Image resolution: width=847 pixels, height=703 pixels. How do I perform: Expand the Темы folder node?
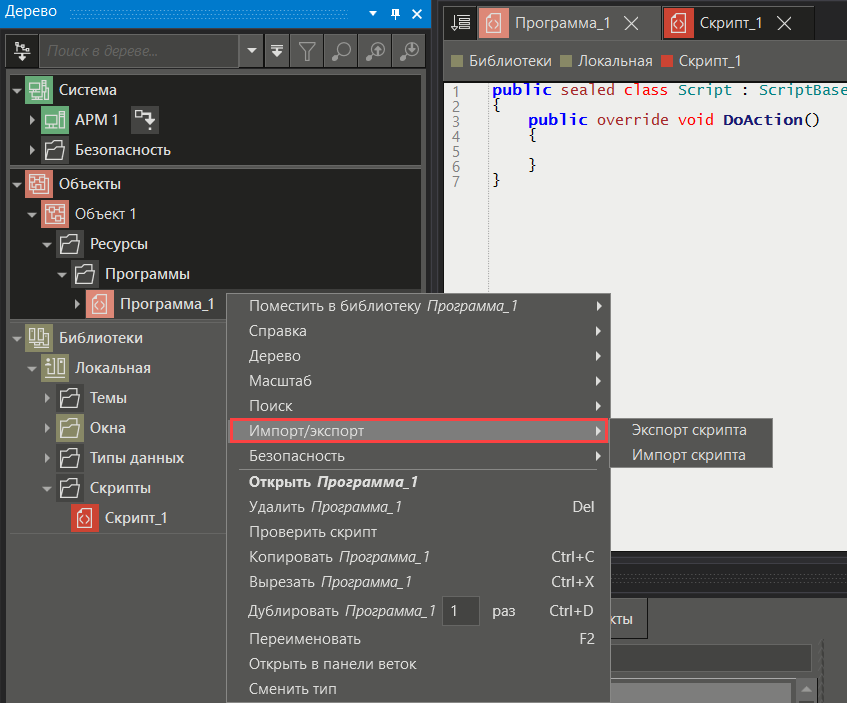[x=47, y=398]
